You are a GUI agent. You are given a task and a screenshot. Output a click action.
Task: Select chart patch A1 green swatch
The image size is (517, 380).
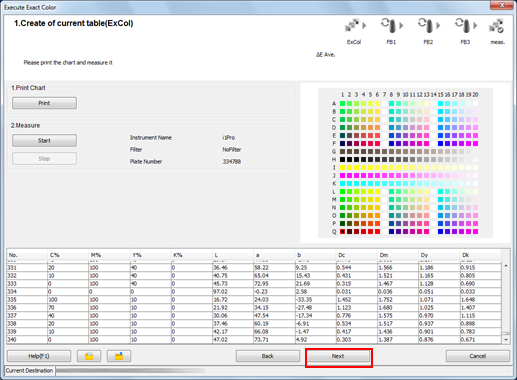(x=342, y=104)
